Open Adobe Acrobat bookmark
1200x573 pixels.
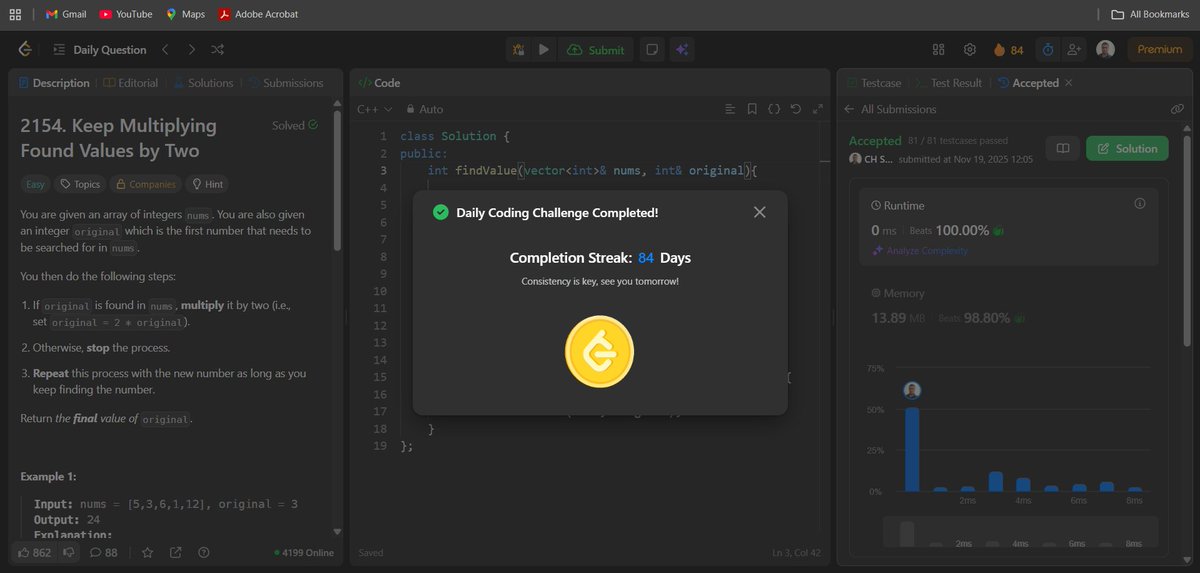click(258, 14)
